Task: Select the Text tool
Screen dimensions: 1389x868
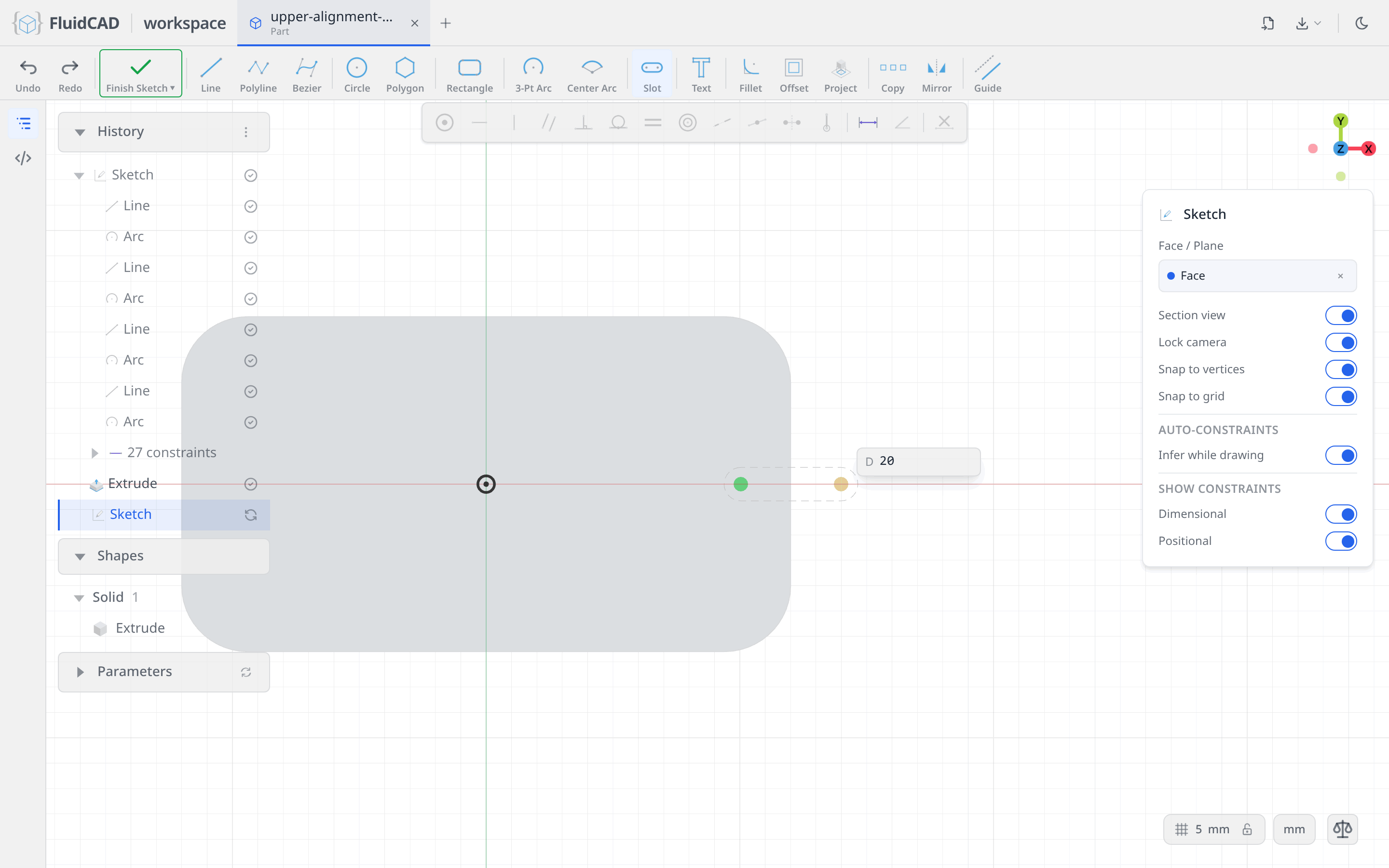Action: coord(701,75)
